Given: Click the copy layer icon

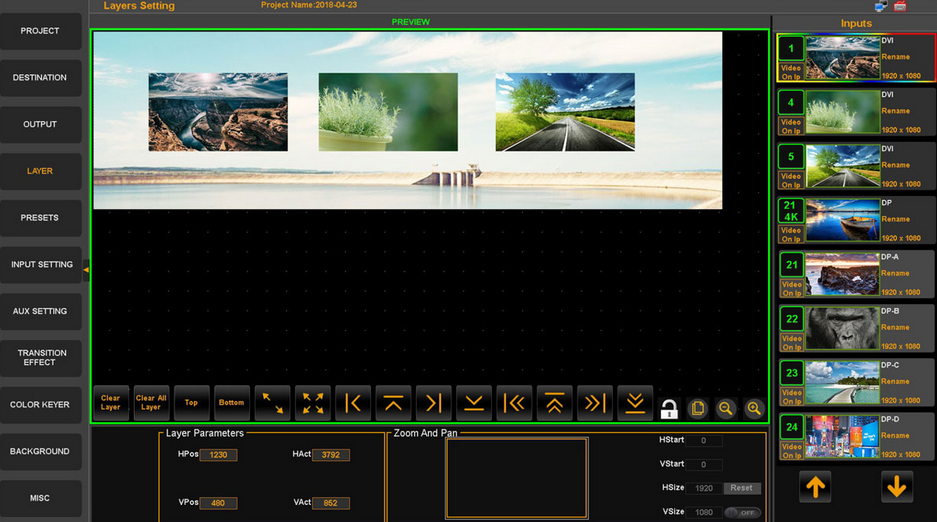Looking at the screenshot, I should click(697, 409).
